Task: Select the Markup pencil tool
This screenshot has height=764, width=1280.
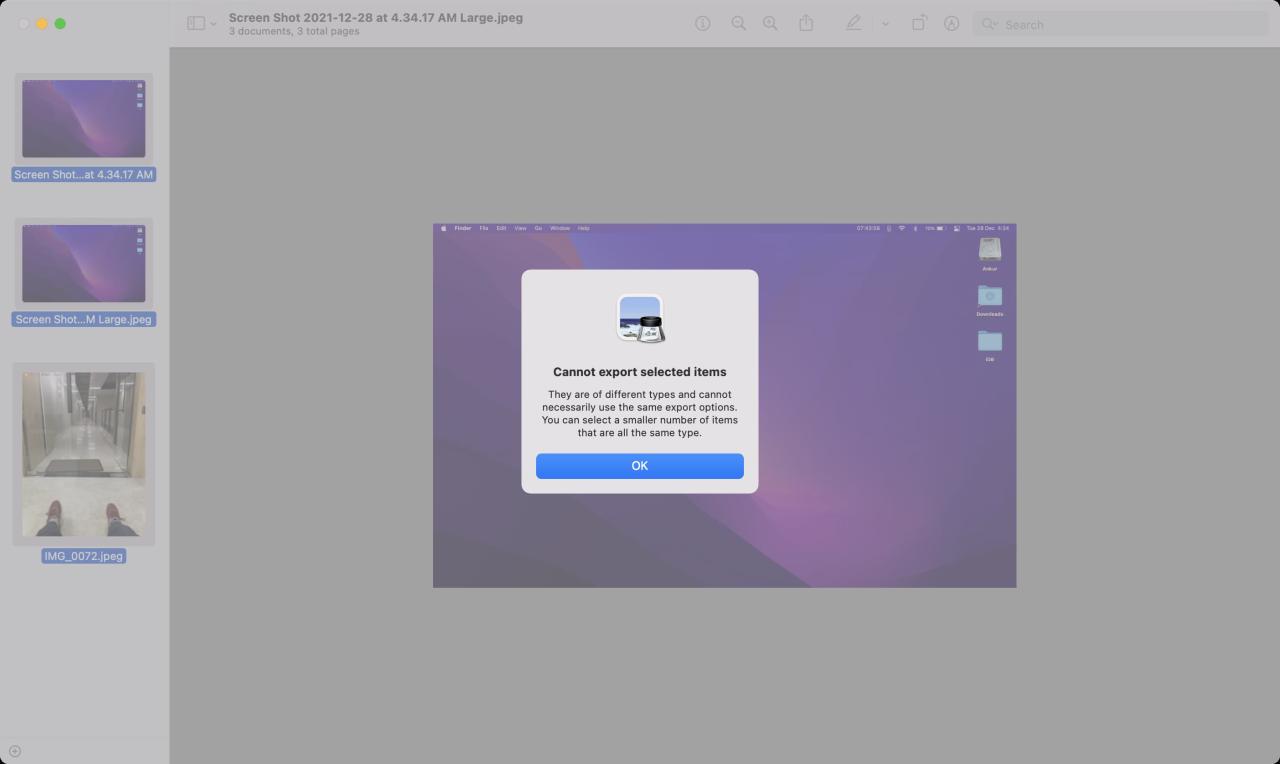Action: coord(853,23)
